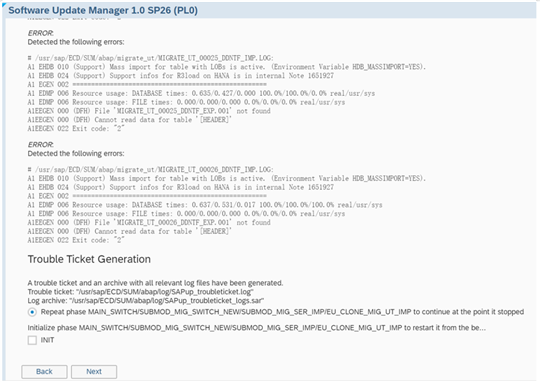
Task: Click the MIGRATE_UT_00025_DDNTF_IMP.LOG path line
Action: pos(150,58)
